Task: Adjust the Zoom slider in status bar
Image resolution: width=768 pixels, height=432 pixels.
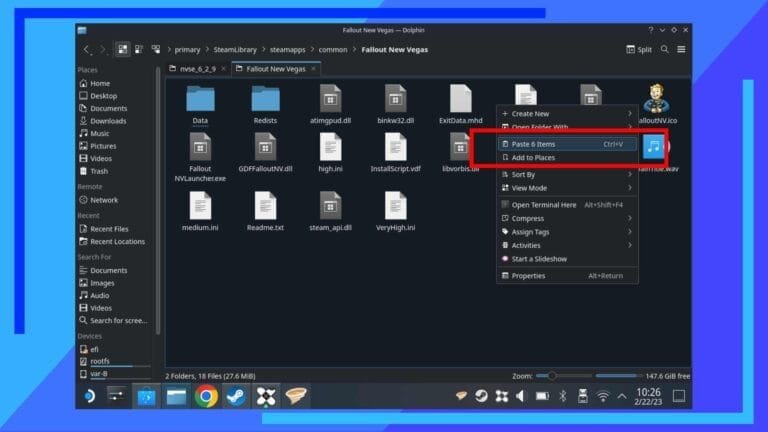Action: tap(563, 376)
